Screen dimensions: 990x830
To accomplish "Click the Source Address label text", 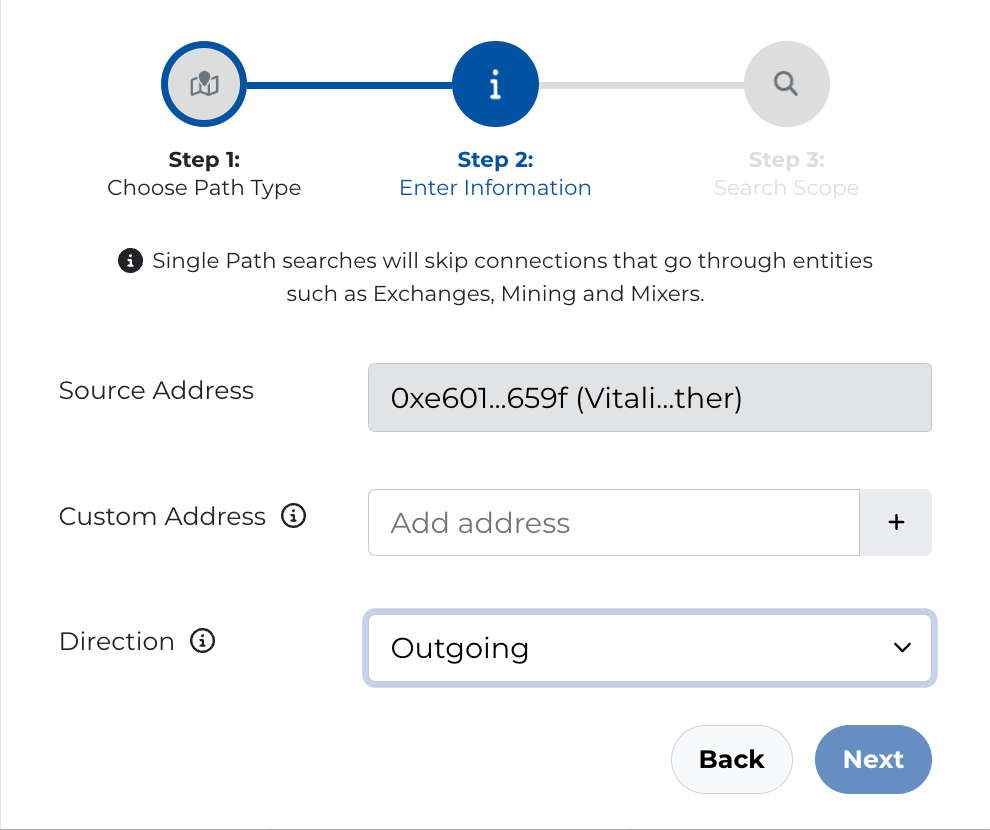I will coord(156,390).
